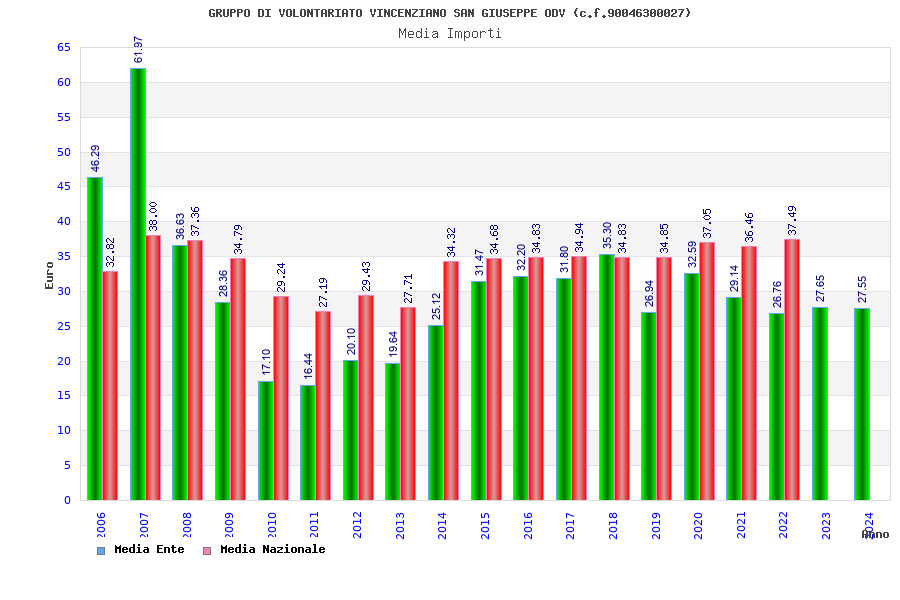Viewport: 900px width, 600px height.
Task: Select the green bar valued 27.55
Action: coord(862,404)
